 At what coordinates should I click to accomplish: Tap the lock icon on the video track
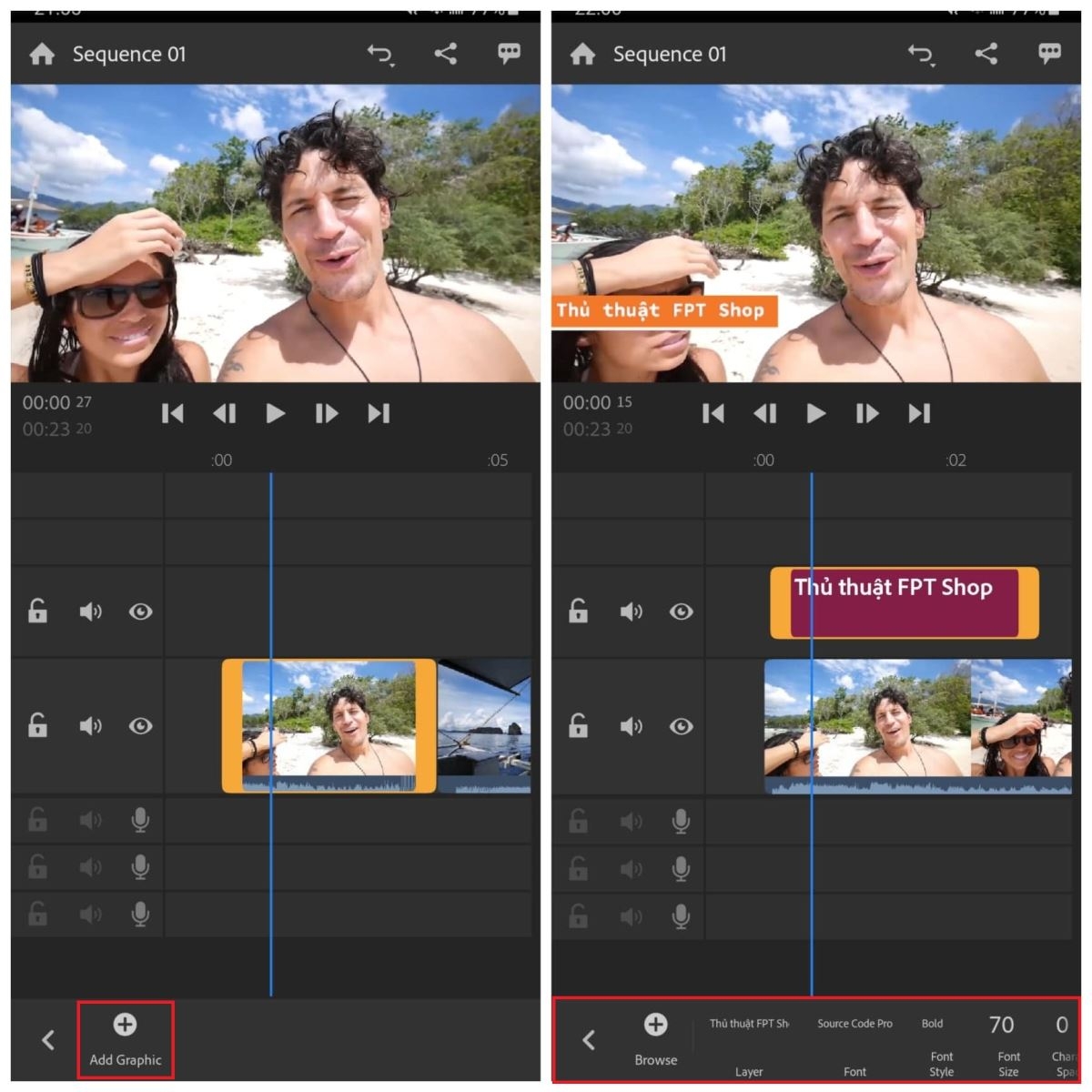tap(36, 725)
